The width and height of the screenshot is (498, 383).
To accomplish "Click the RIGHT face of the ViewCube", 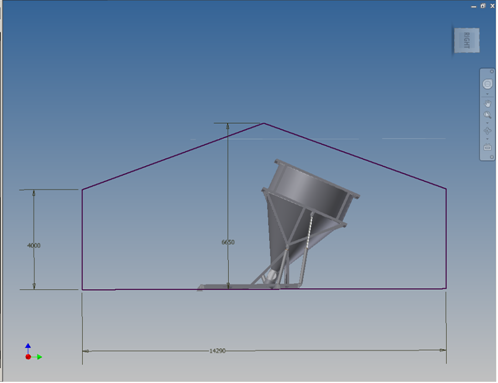I will pyautogui.click(x=467, y=40).
